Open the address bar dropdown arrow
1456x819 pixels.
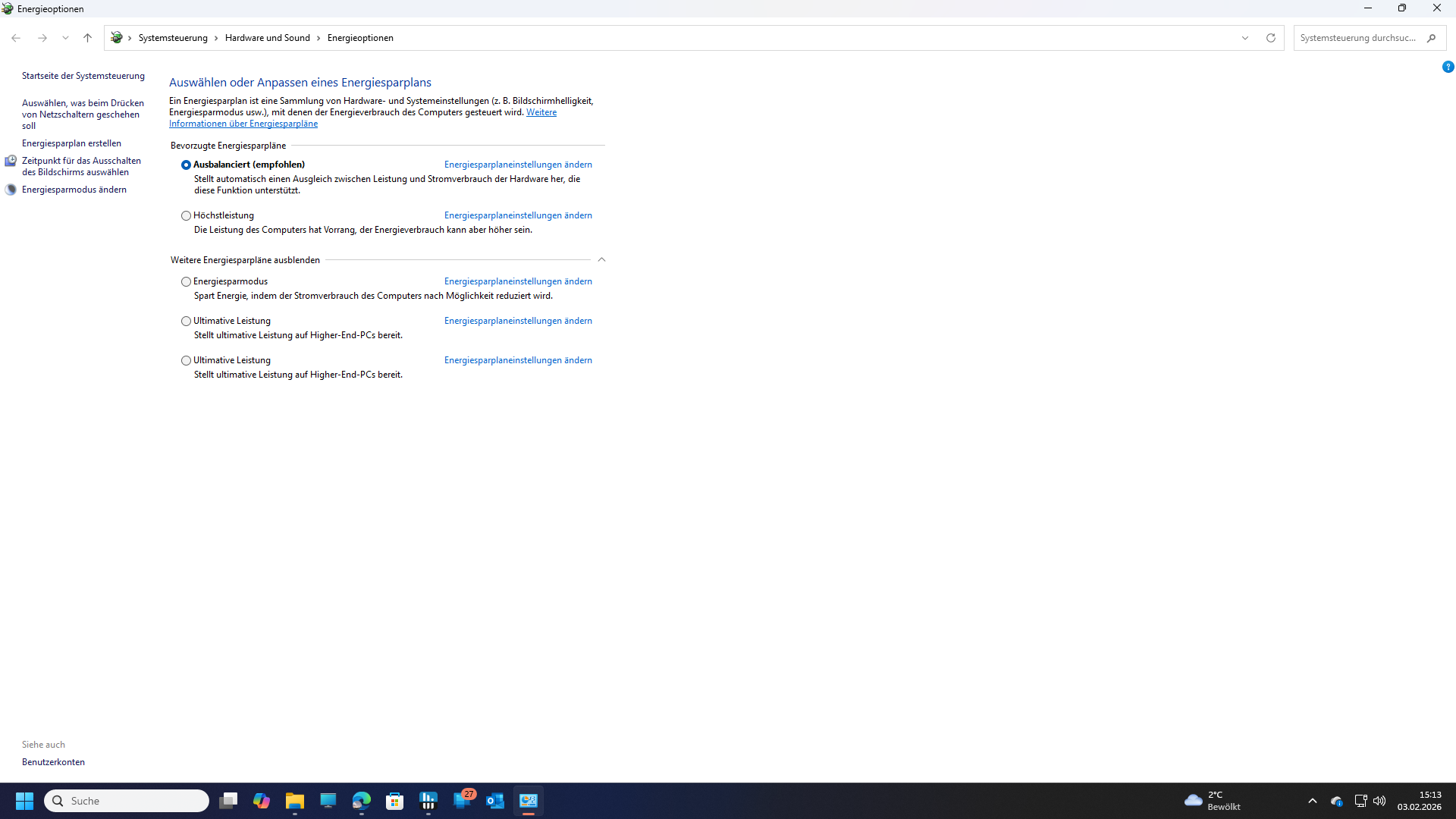click(1246, 37)
